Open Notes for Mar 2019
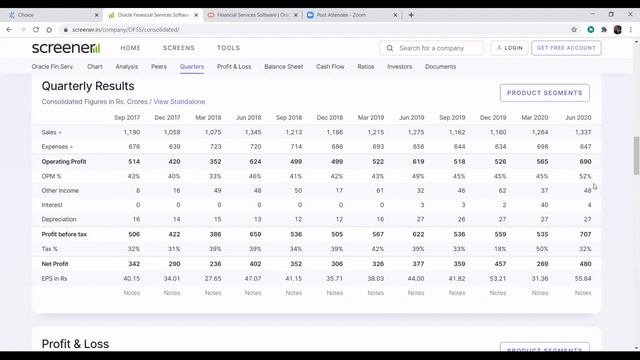 click(376, 293)
